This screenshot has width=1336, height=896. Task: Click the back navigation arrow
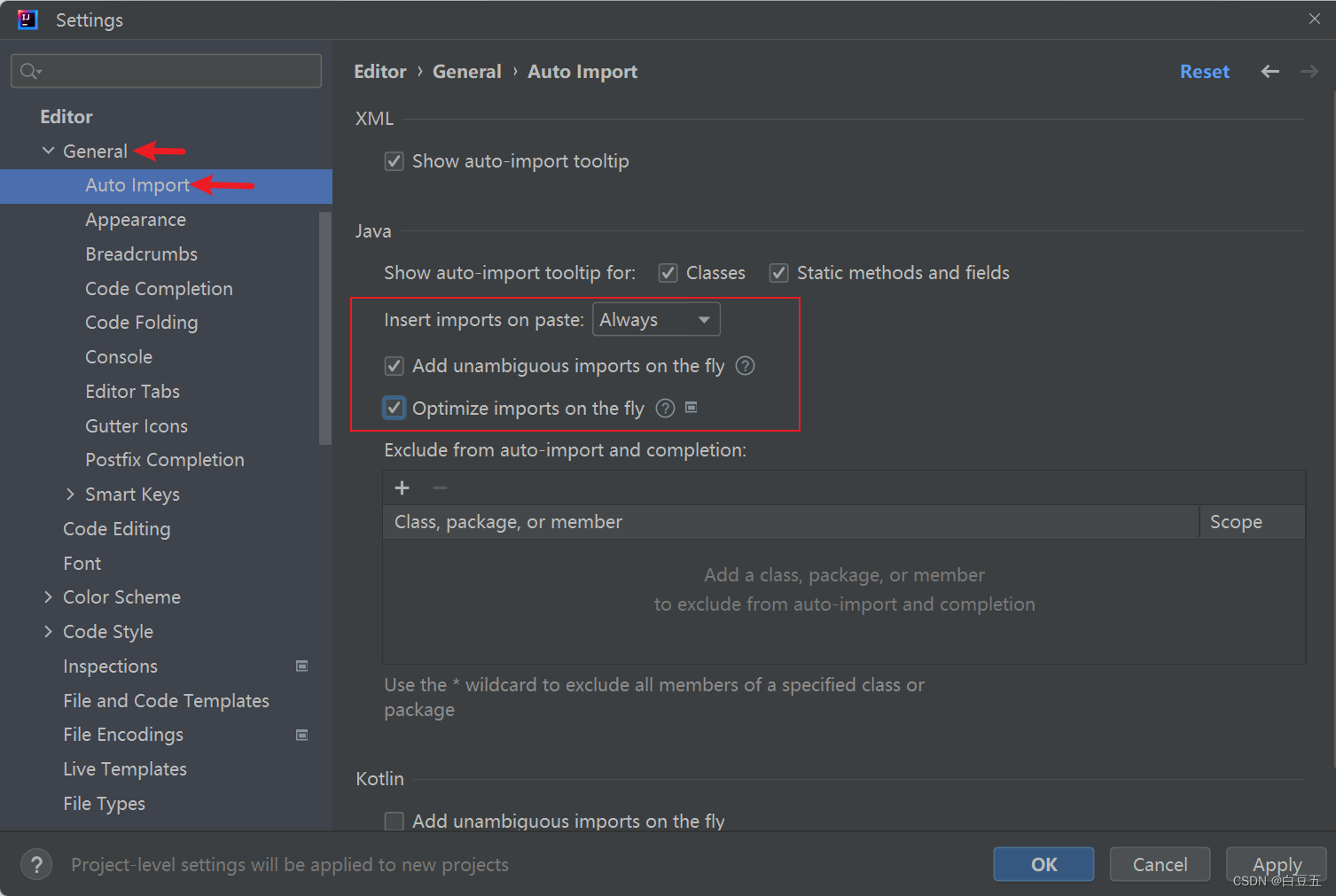(1270, 72)
